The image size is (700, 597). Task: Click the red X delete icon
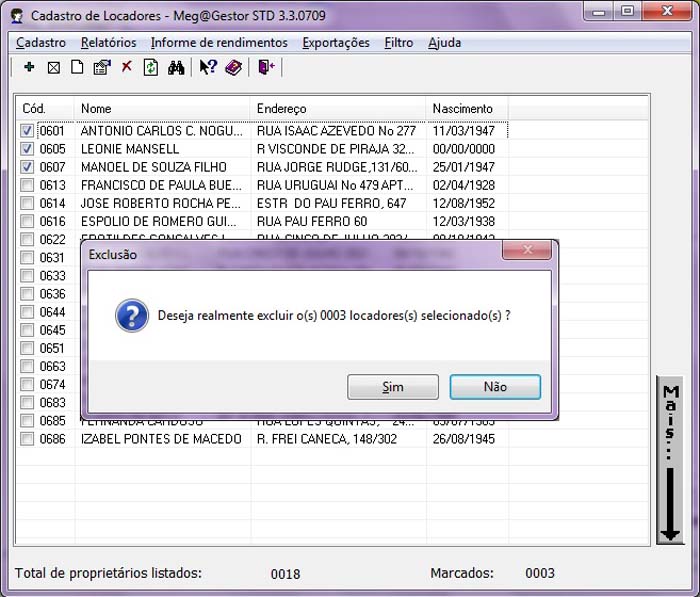(126, 67)
